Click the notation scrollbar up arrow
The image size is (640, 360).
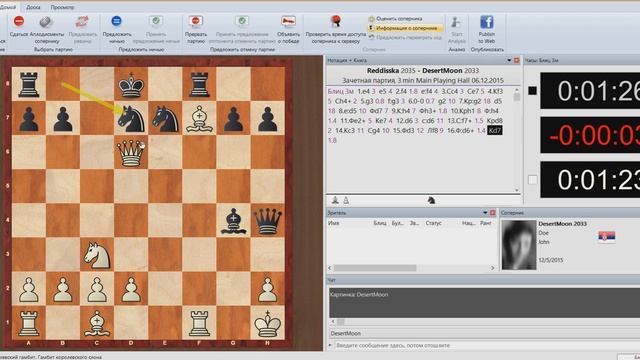tap(517, 90)
